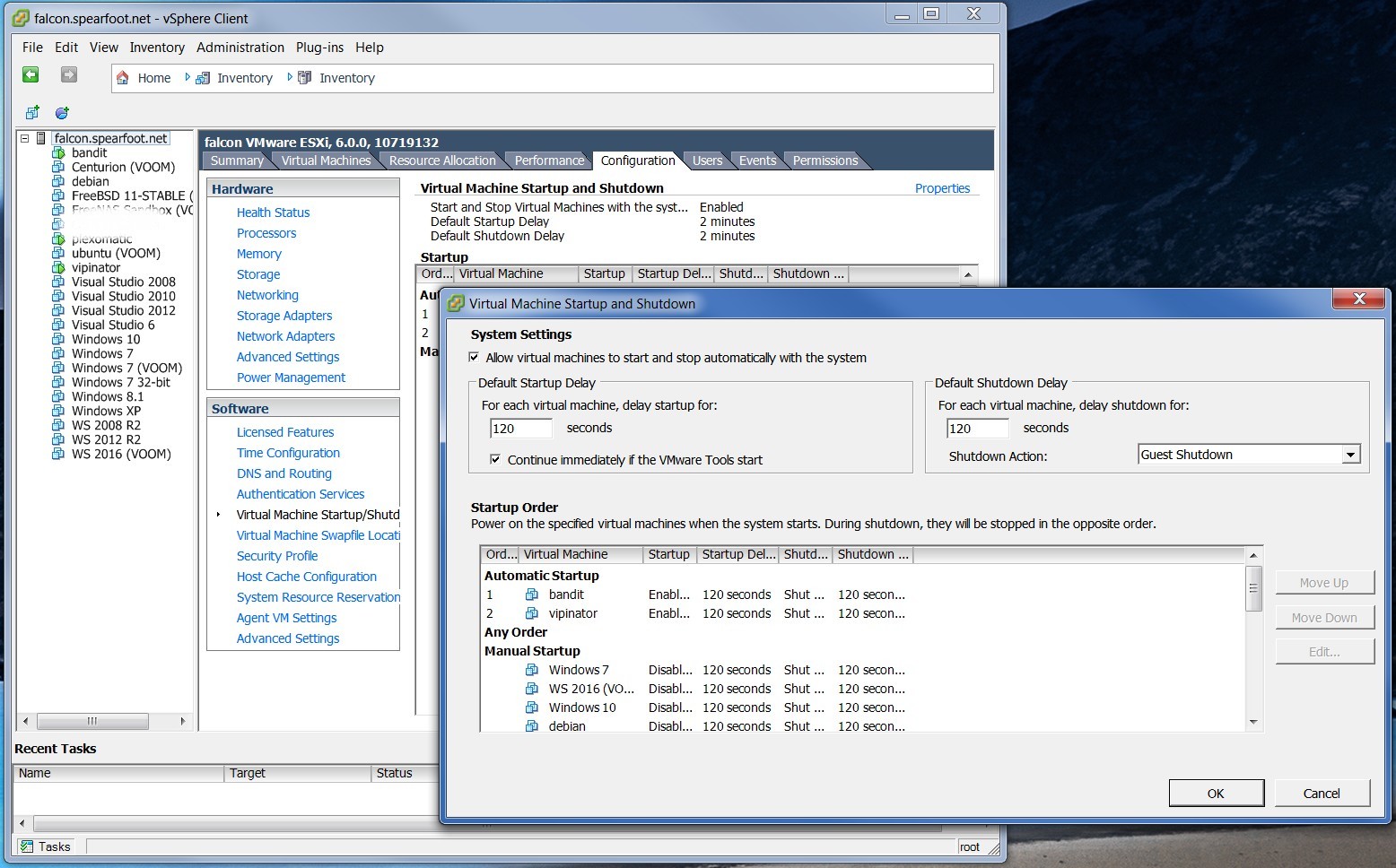
Task: Click OK in the Startup and Shutdown dialog
Action: [1216, 793]
